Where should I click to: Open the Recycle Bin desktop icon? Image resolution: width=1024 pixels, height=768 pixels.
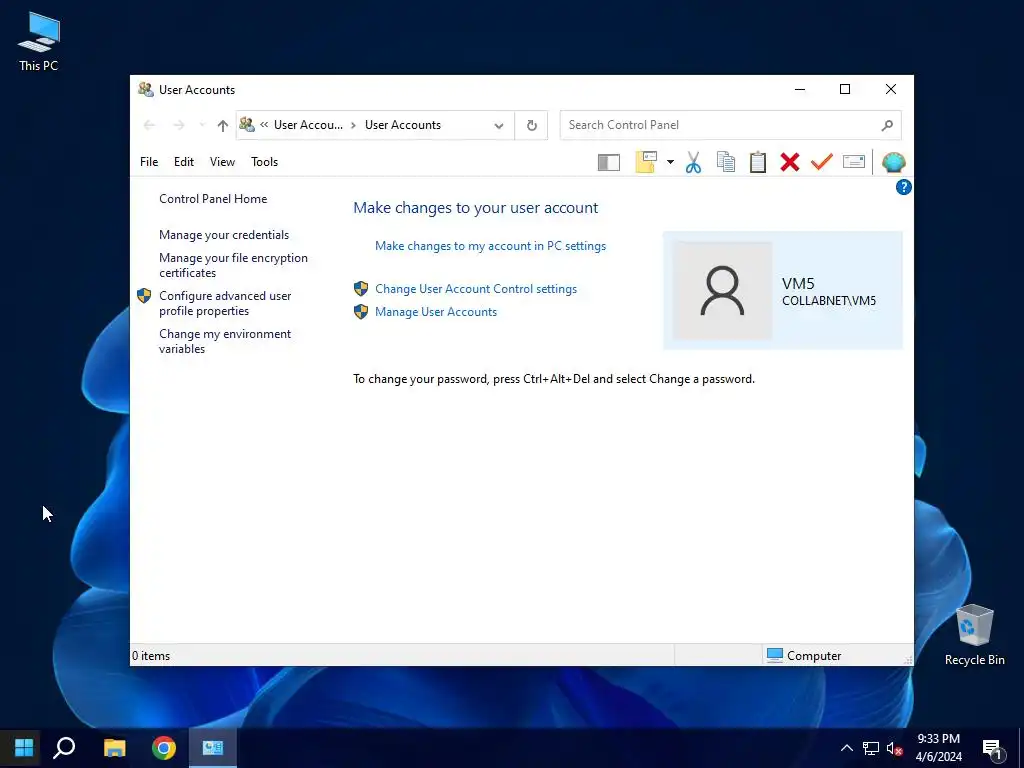974,635
